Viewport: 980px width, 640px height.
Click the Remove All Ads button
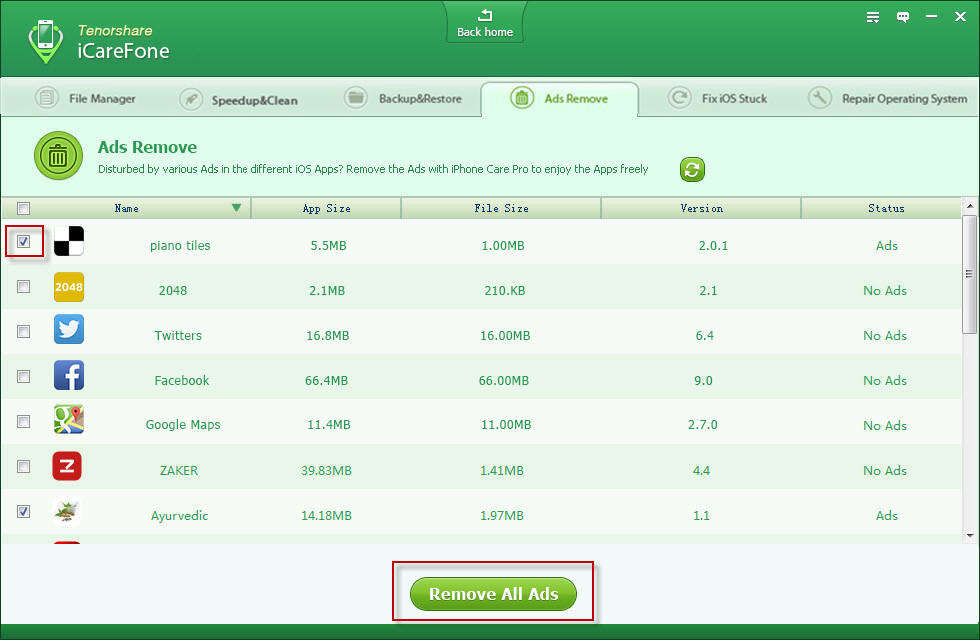[493, 594]
